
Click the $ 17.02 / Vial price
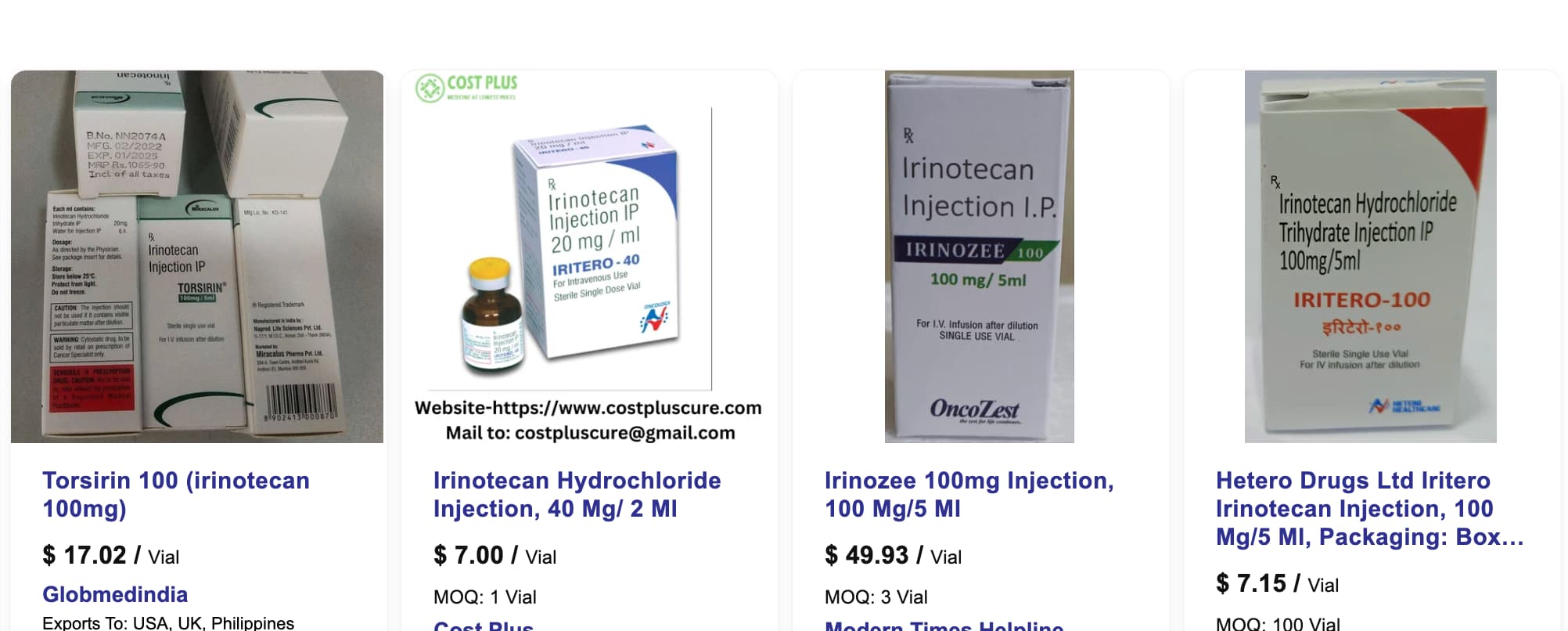(x=110, y=556)
